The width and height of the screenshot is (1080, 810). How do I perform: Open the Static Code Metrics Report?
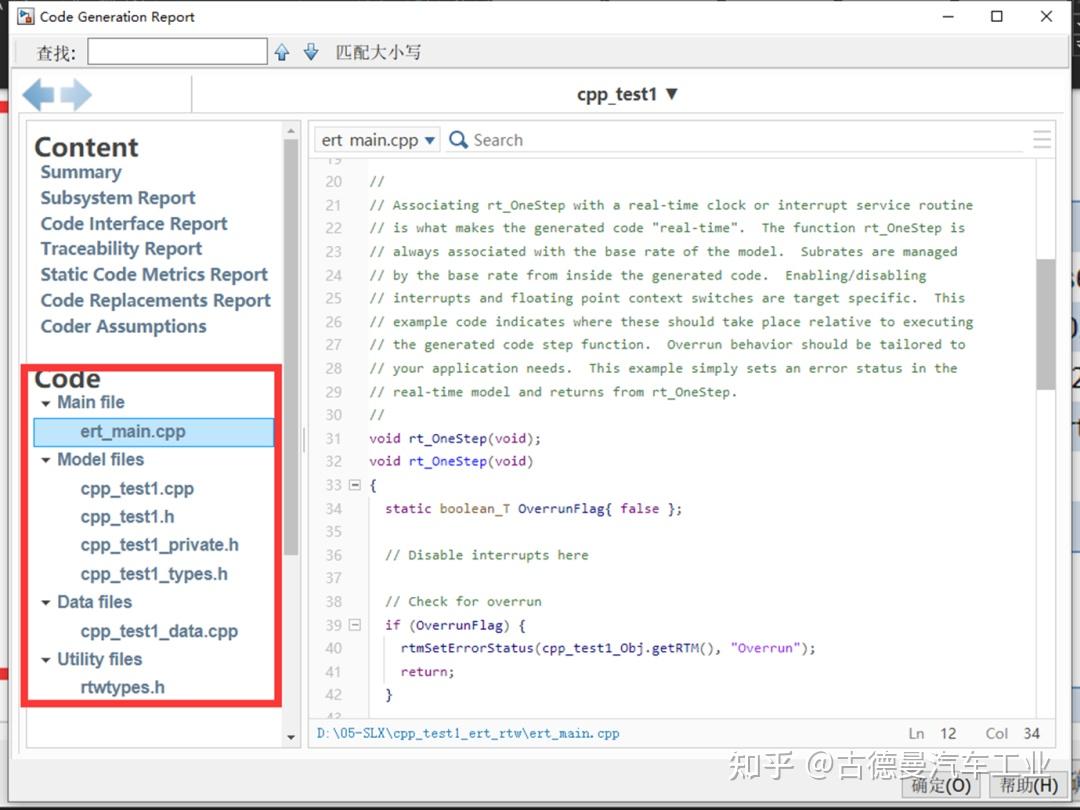coord(152,274)
